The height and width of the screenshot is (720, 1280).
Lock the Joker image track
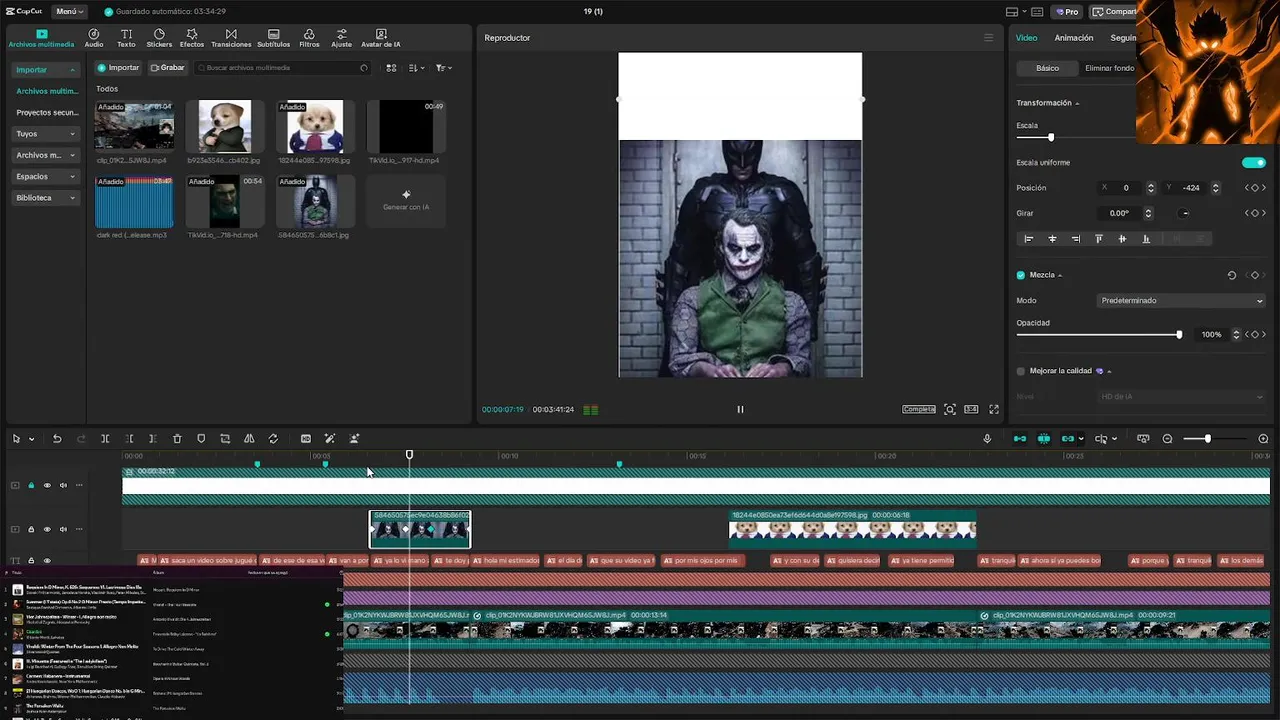[x=31, y=529]
